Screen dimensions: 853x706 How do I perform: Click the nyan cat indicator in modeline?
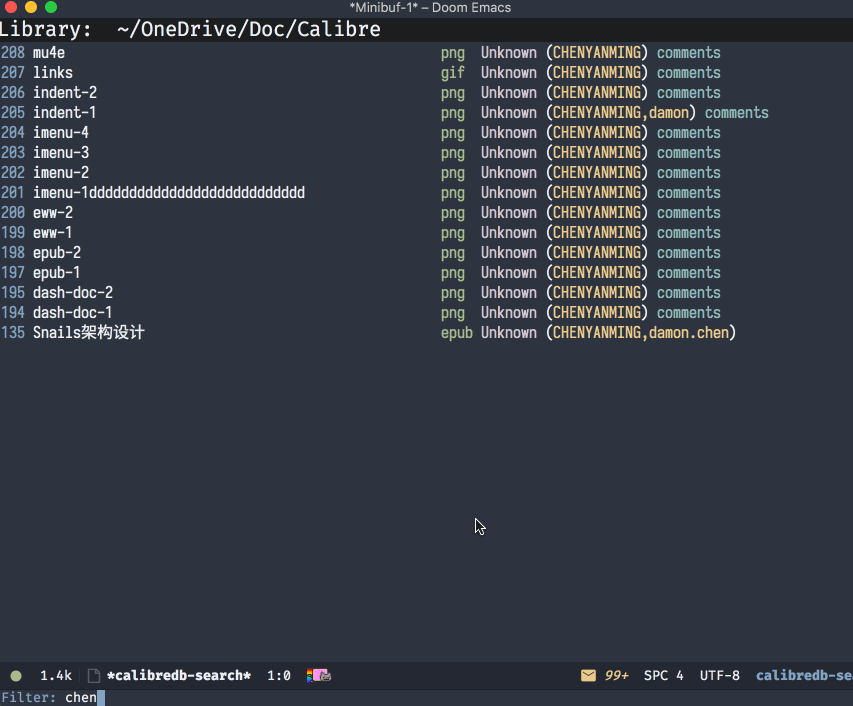318,675
